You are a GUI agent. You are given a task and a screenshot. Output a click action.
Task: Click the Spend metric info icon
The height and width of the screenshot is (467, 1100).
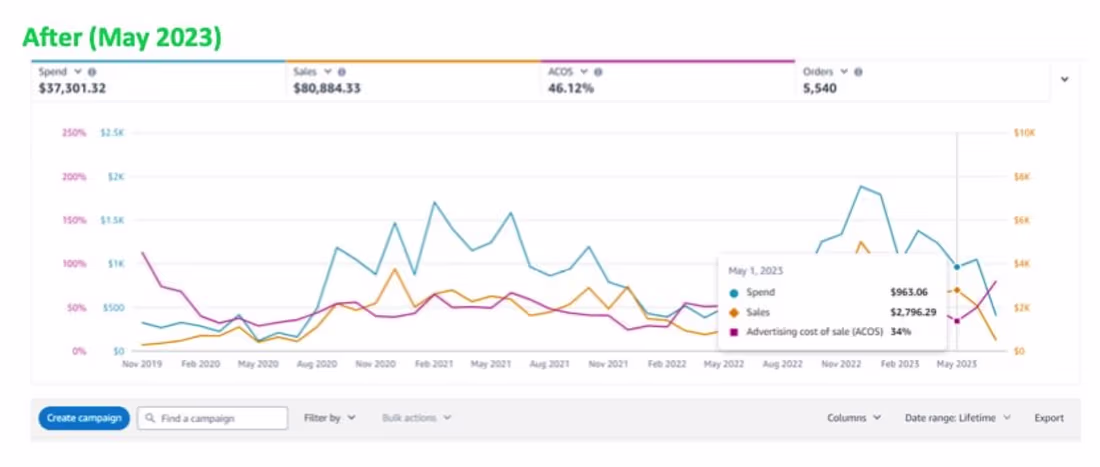92,72
